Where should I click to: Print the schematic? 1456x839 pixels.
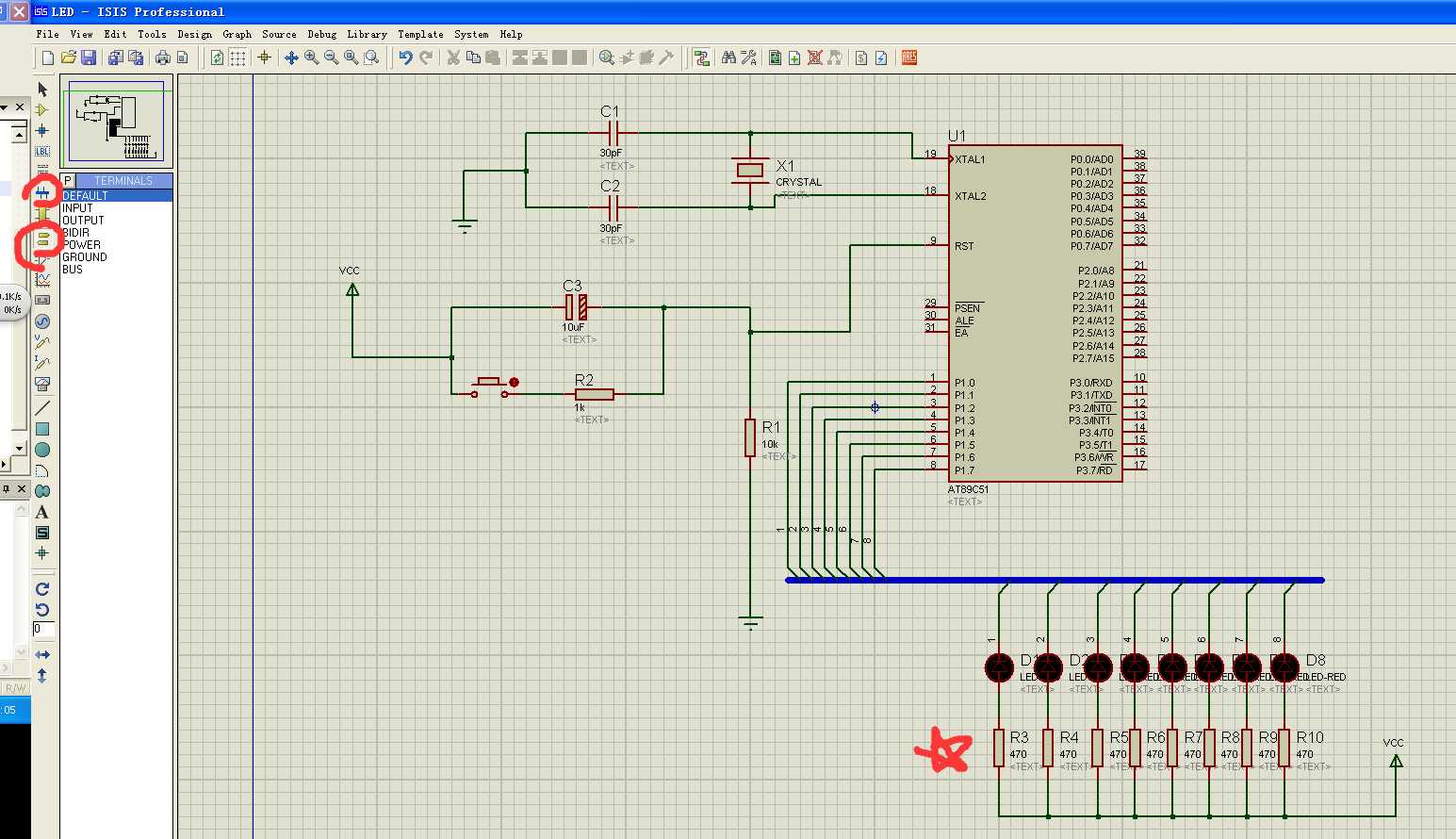tap(163, 58)
